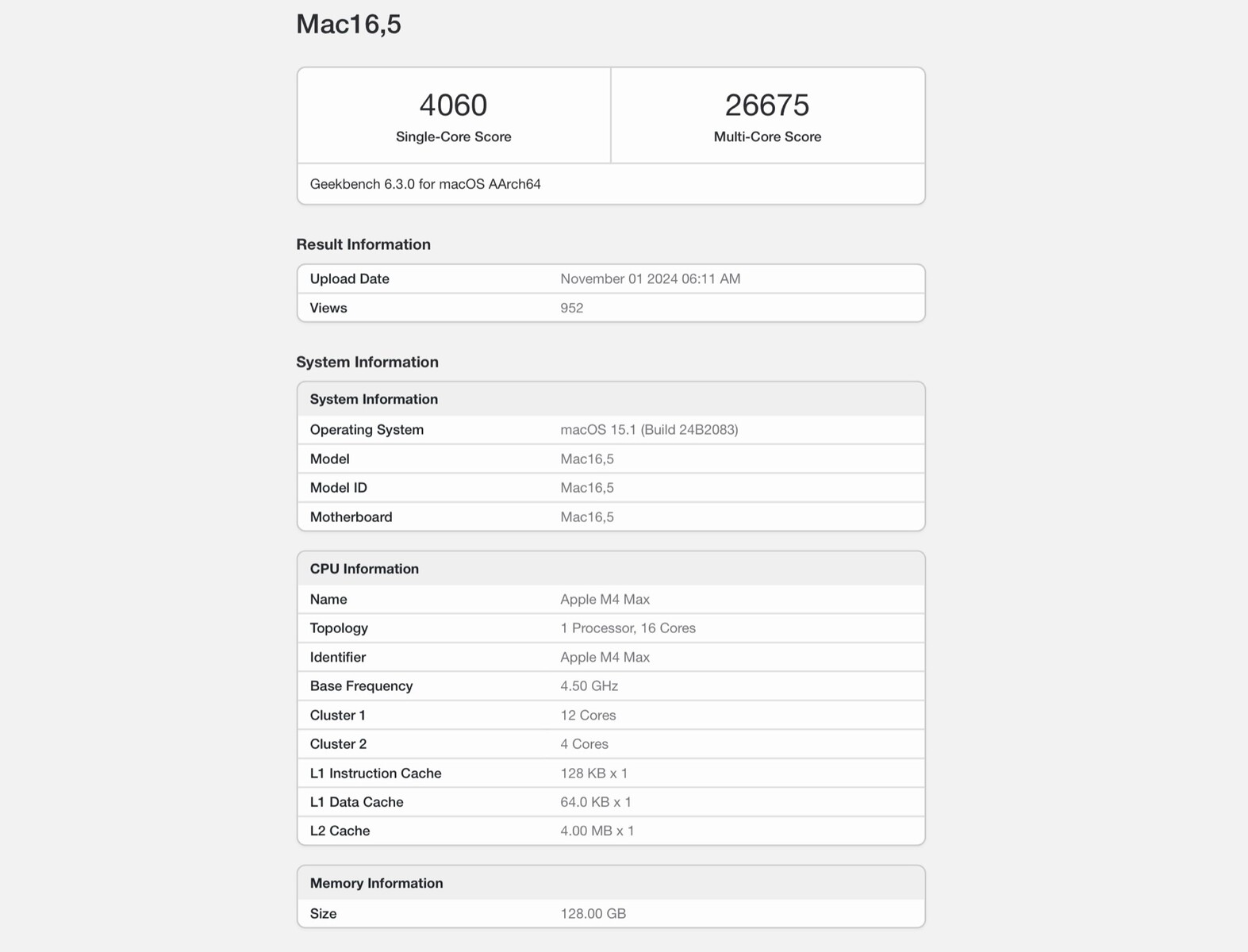Click the L1 Instruction Cache row label
The image size is (1248, 952).
click(x=375, y=773)
